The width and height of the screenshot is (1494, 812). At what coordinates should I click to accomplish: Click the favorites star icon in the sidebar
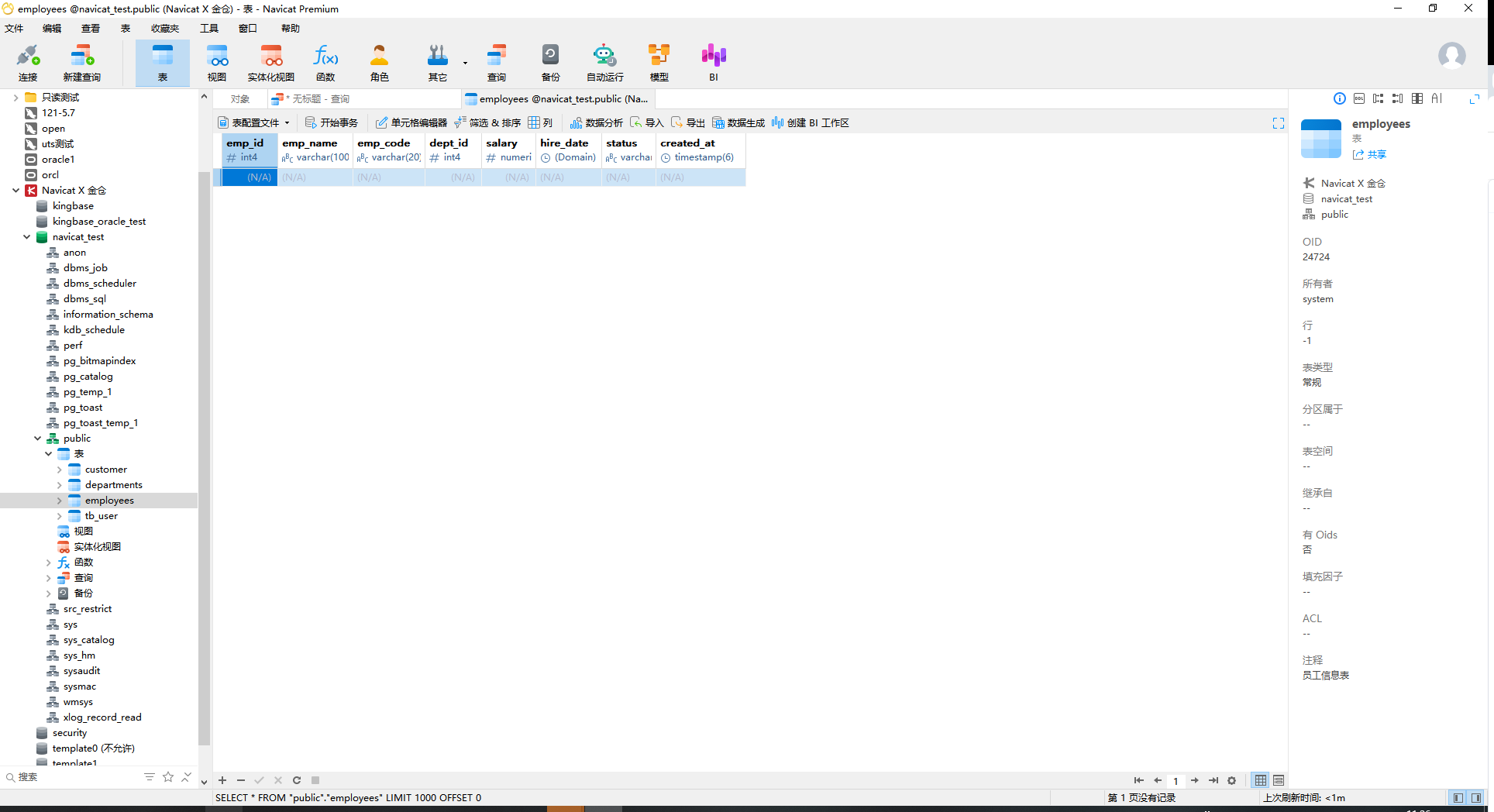tap(168, 776)
